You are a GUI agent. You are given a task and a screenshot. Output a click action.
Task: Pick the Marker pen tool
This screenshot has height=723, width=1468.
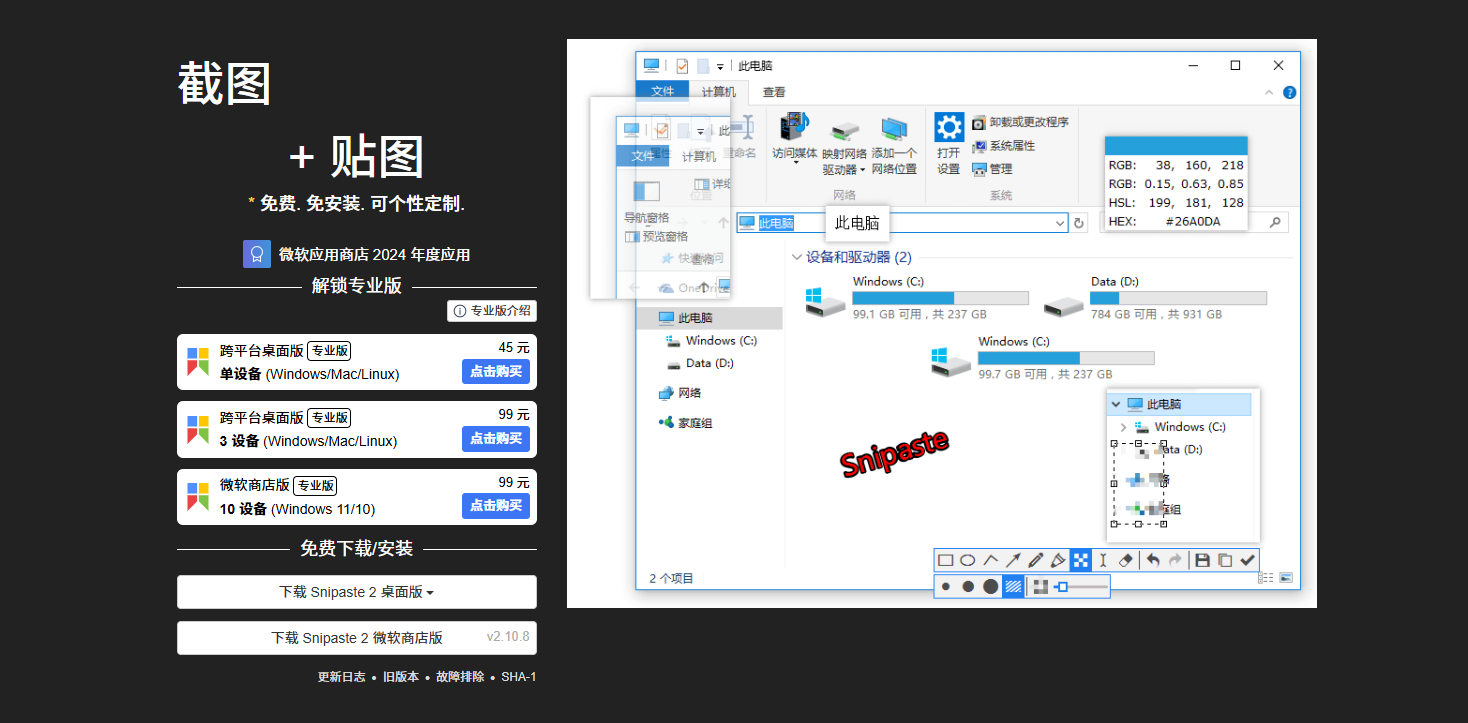[1058, 560]
